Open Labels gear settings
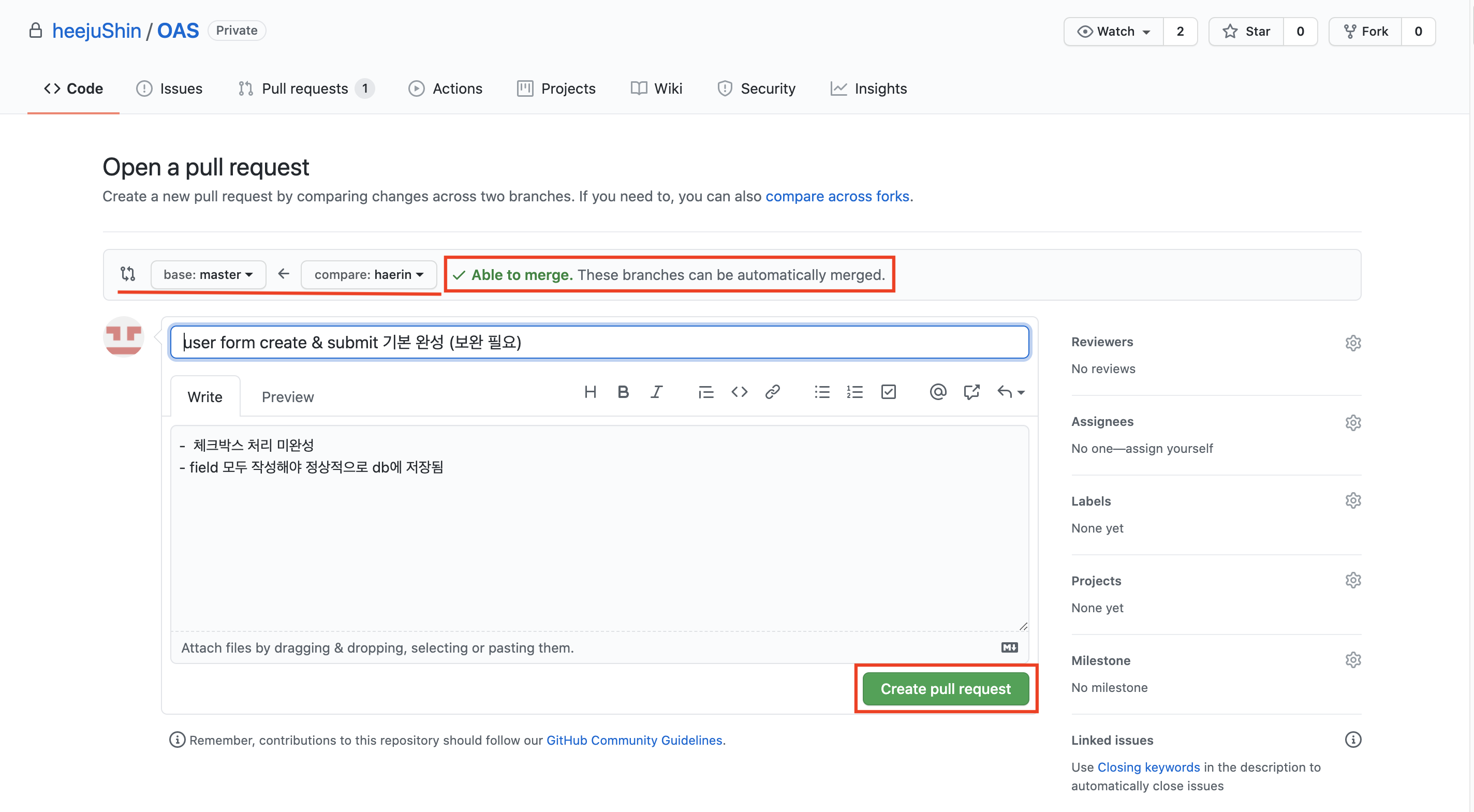The height and width of the screenshot is (812, 1474). [1353, 500]
